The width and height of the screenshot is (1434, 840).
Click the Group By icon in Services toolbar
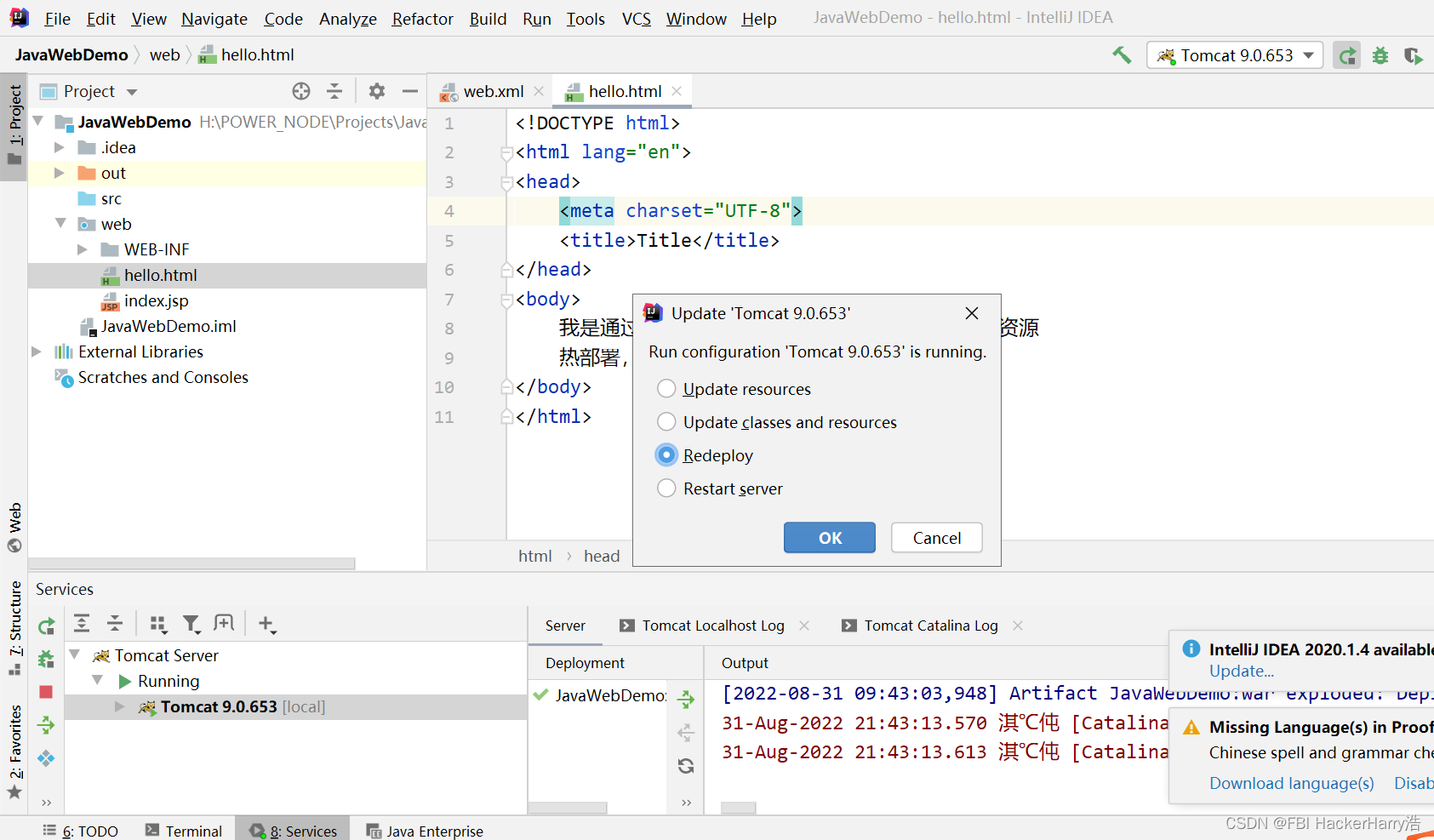[x=158, y=624]
